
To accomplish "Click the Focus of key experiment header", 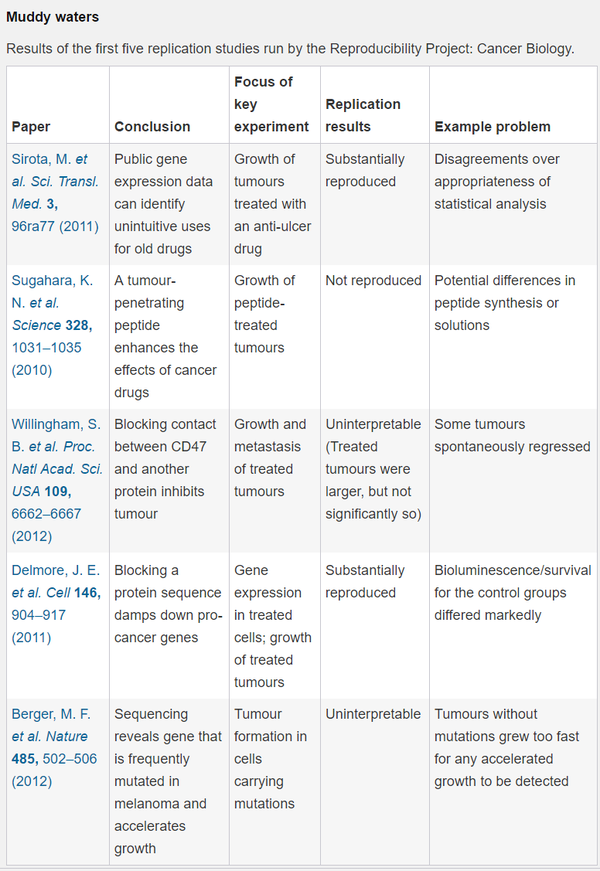I will click(x=271, y=104).
